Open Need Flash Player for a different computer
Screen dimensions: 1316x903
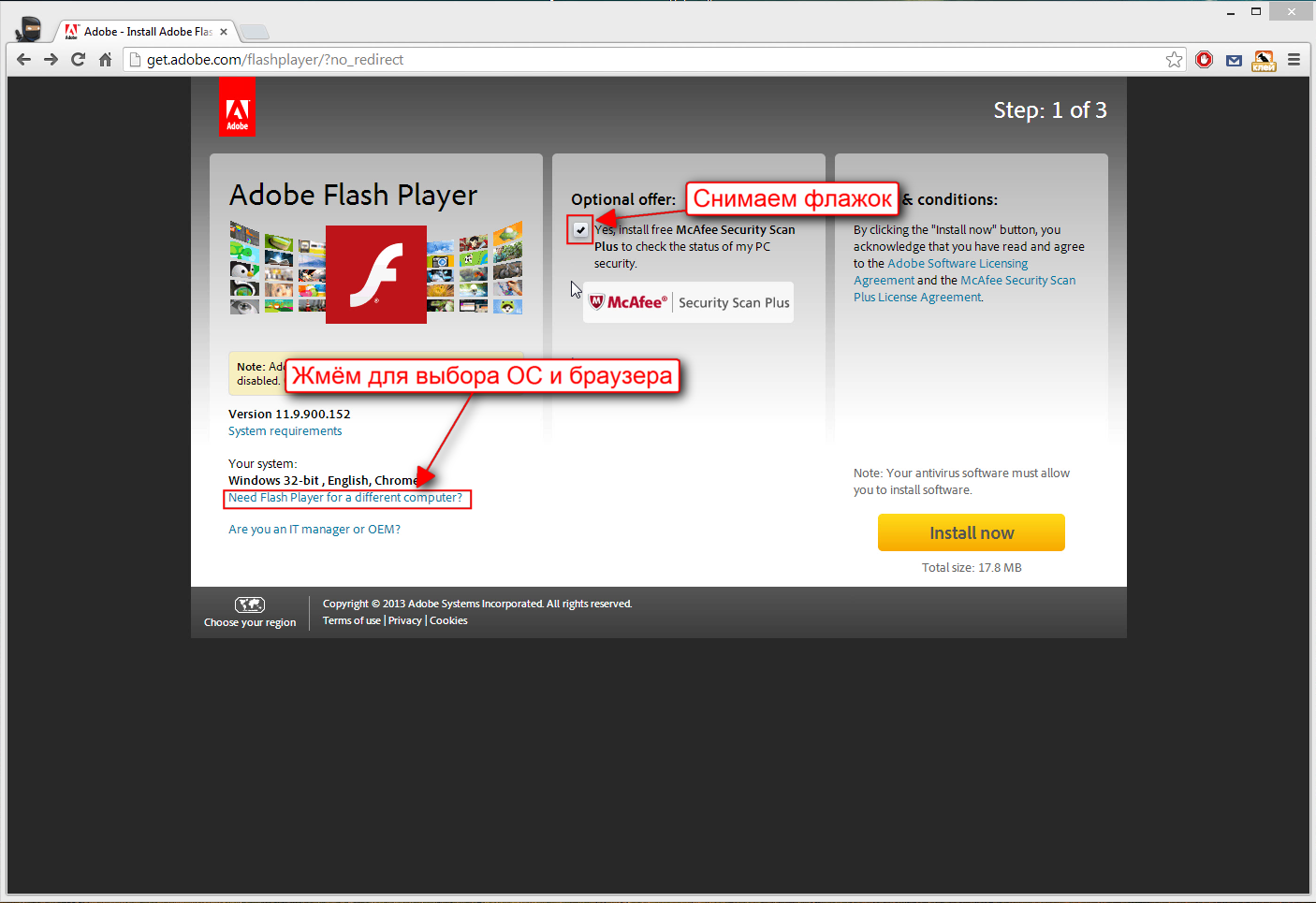tap(345, 498)
